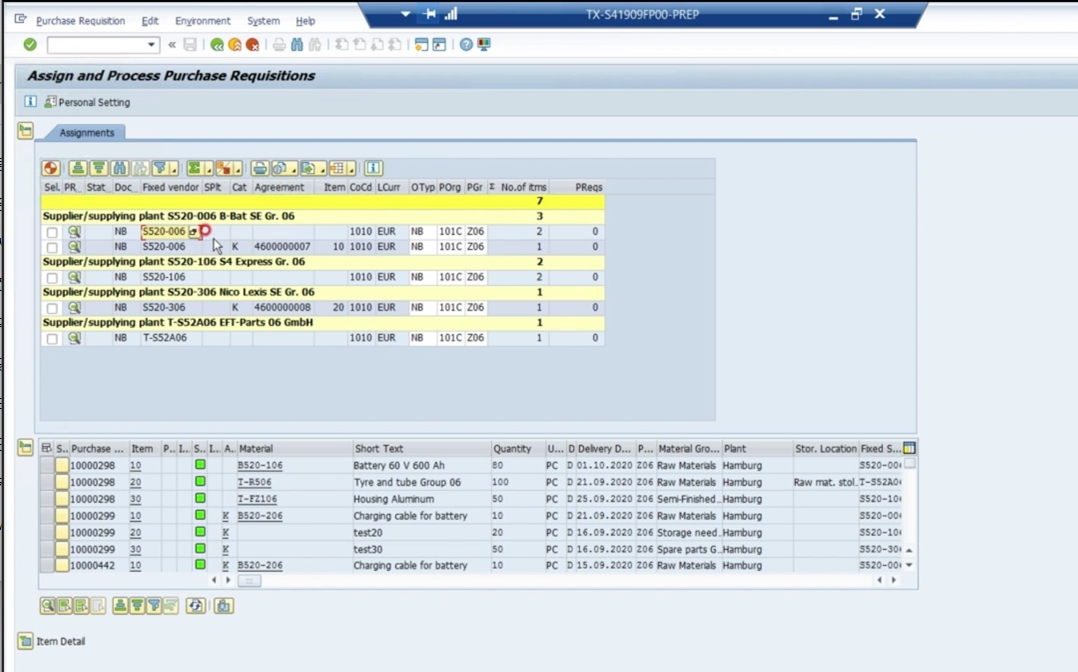Open material link B520-106

click(260, 466)
